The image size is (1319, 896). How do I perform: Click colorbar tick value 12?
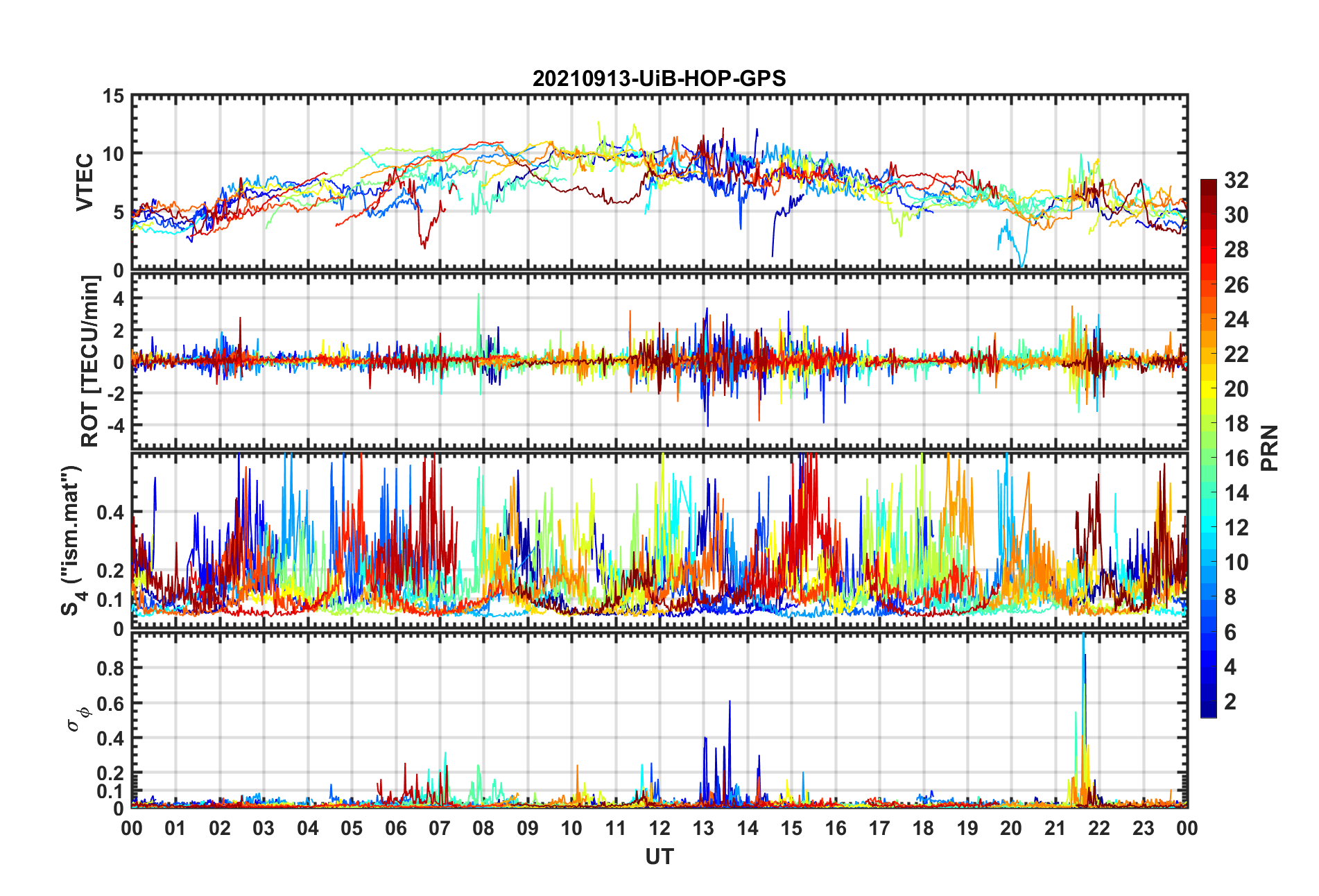1236,528
